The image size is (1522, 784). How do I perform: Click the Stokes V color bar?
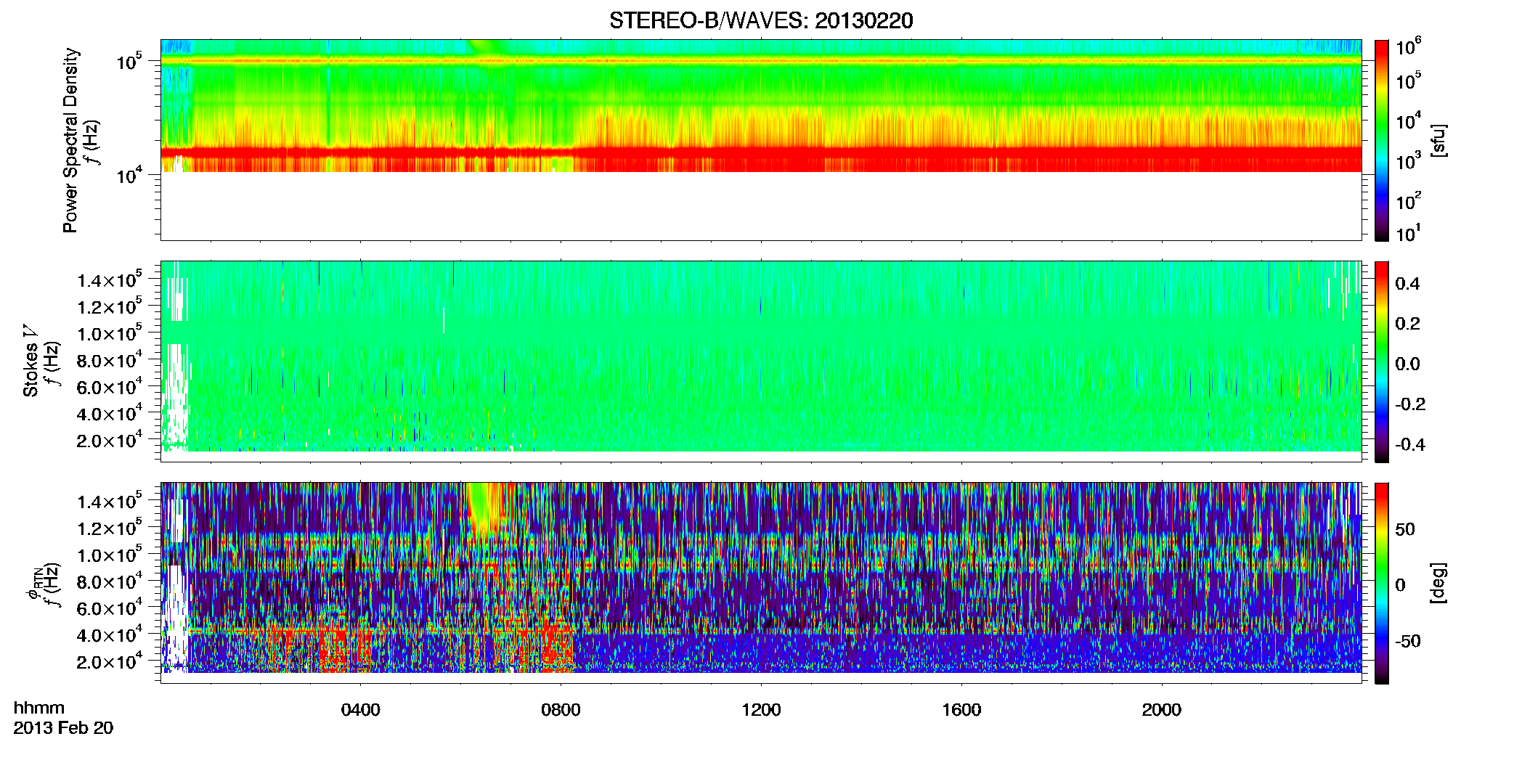pyautogui.click(x=1381, y=362)
